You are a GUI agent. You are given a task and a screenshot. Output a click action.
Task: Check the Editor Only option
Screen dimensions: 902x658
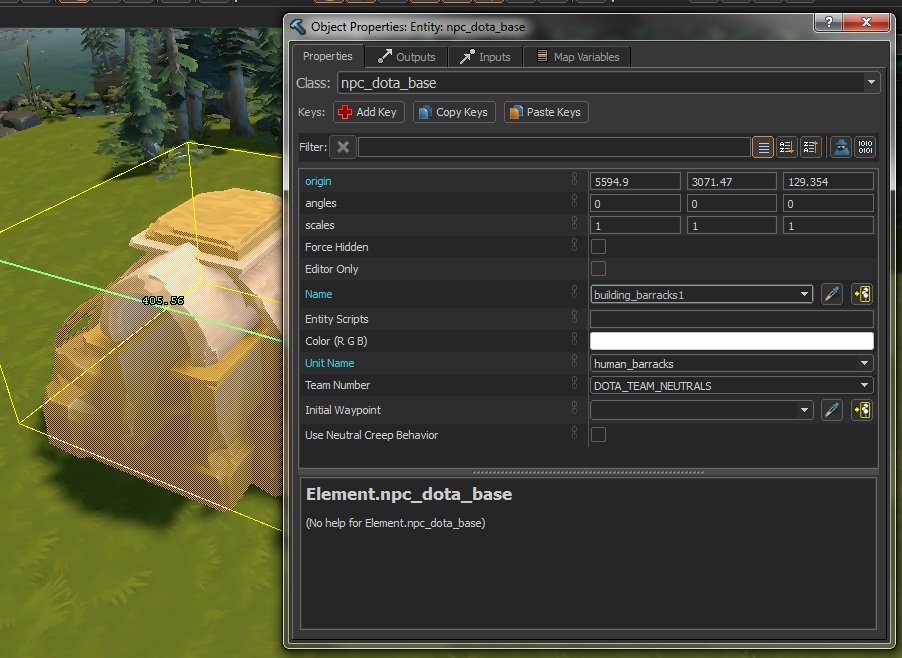tap(599, 268)
